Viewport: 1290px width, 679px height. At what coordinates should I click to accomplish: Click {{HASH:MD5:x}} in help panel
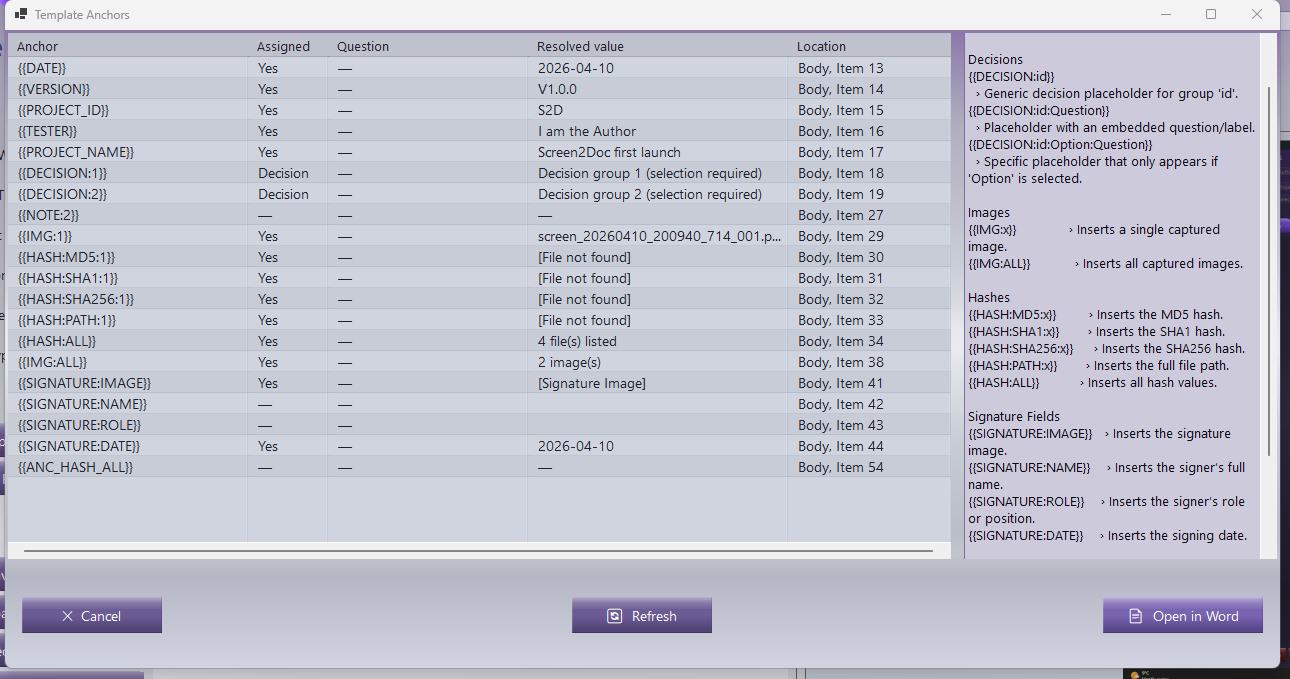pyautogui.click(x=1012, y=315)
